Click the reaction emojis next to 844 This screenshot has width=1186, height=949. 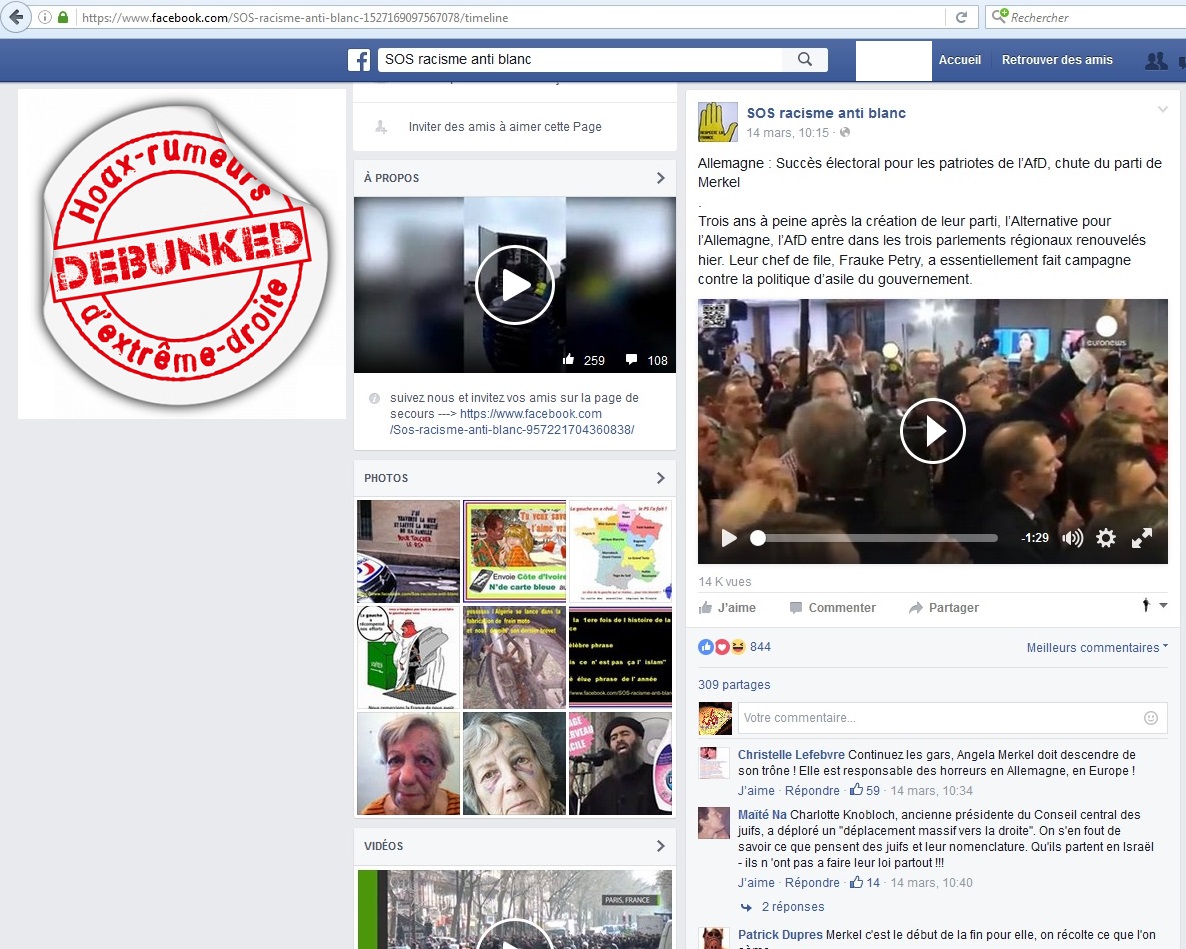[x=722, y=647]
